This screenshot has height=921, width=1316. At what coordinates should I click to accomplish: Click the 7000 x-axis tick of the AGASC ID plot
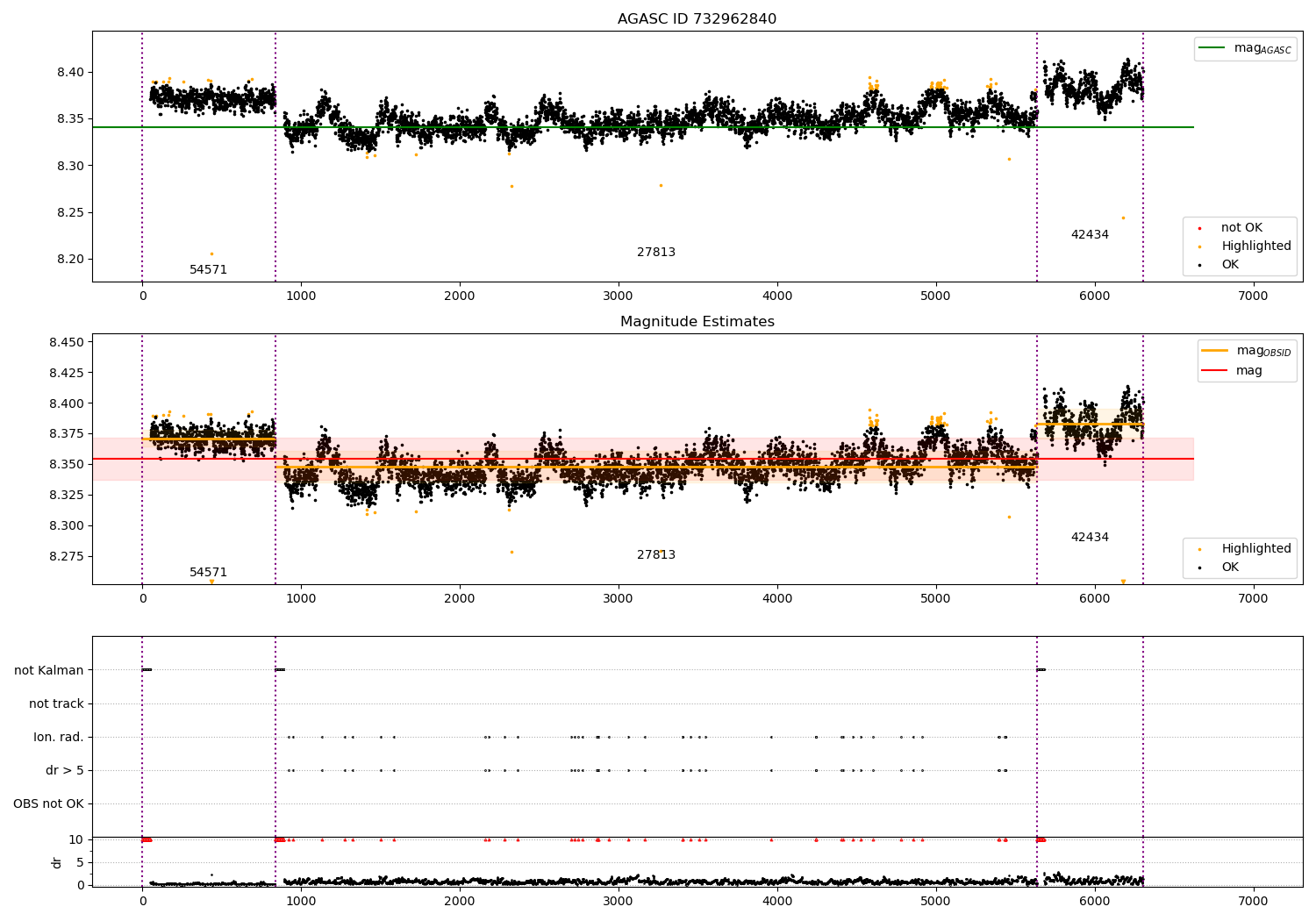[x=1253, y=296]
